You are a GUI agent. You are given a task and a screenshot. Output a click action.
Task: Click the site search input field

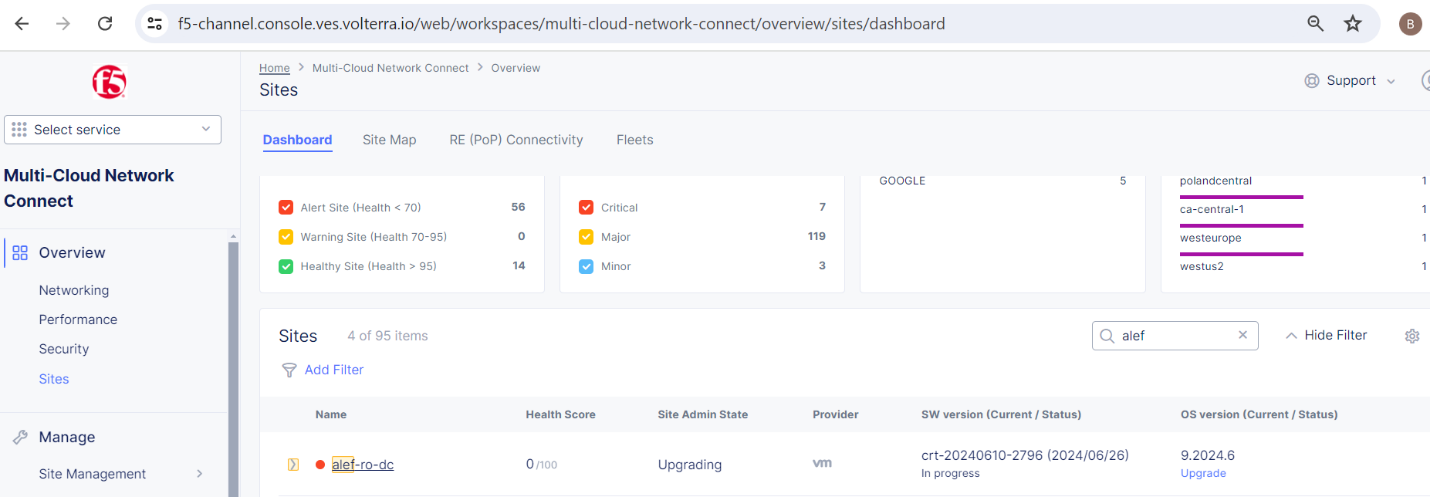(1175, 336)
